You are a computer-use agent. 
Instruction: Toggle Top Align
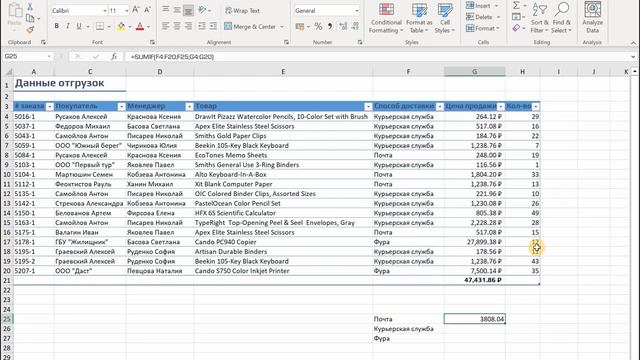(x=165, y=10)
